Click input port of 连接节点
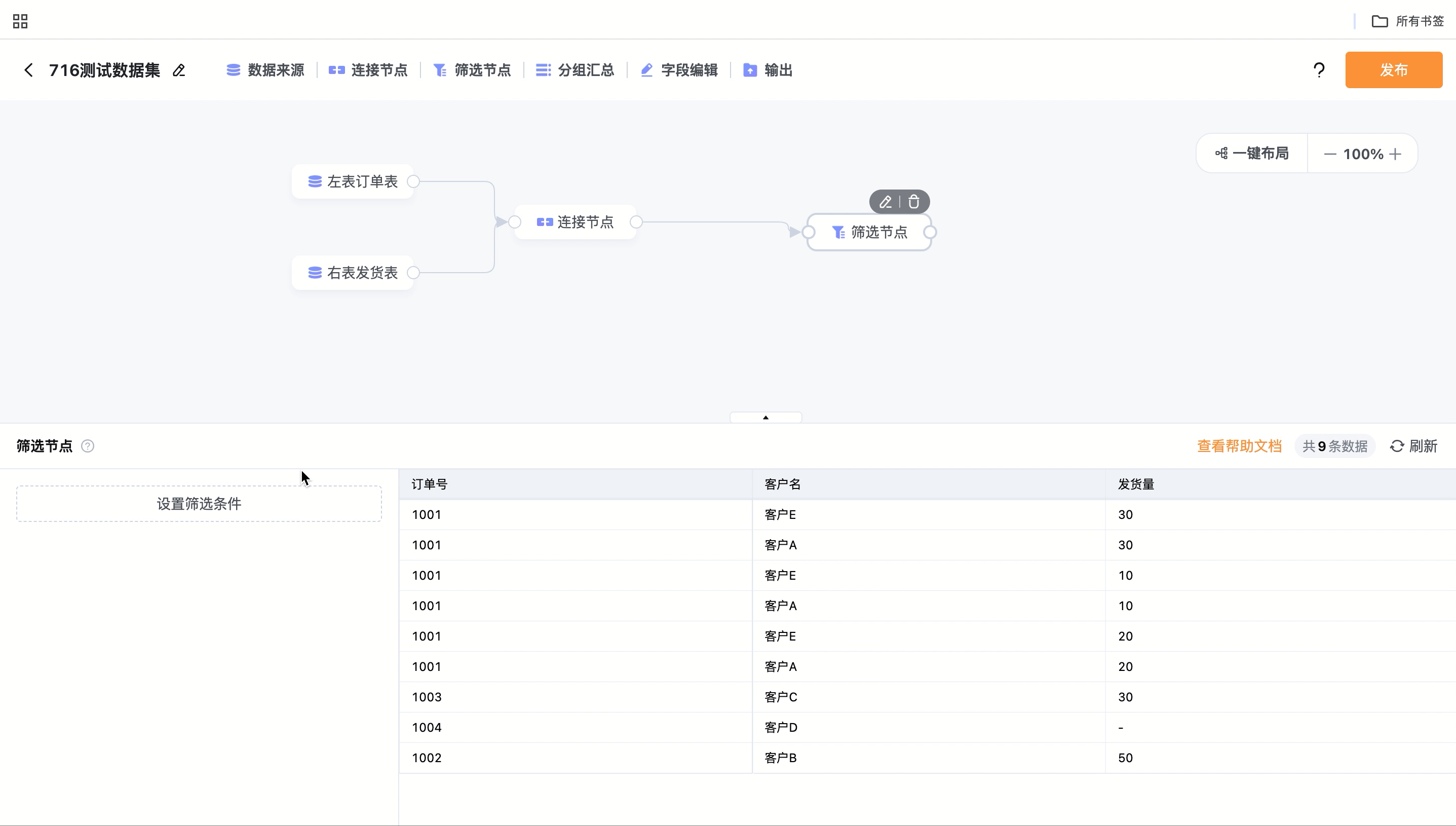This screenshot has width=1456, height=826. (x=515, y=222)
